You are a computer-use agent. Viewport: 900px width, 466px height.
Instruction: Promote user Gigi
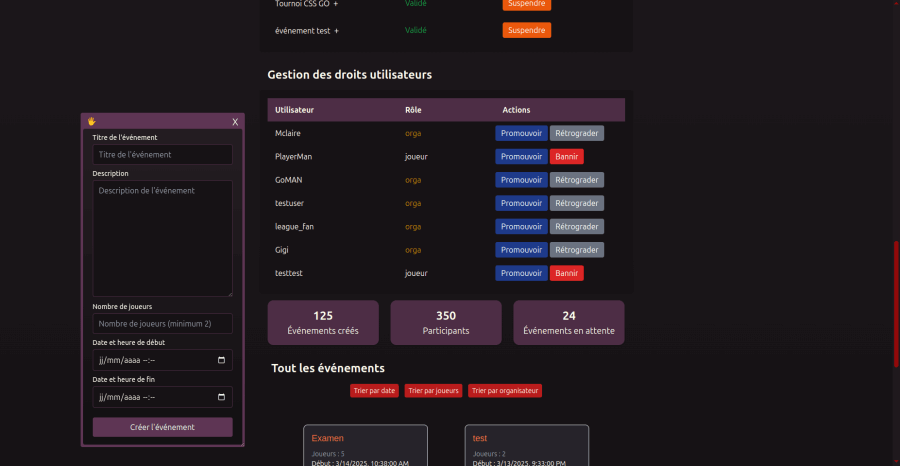(521, 250)
